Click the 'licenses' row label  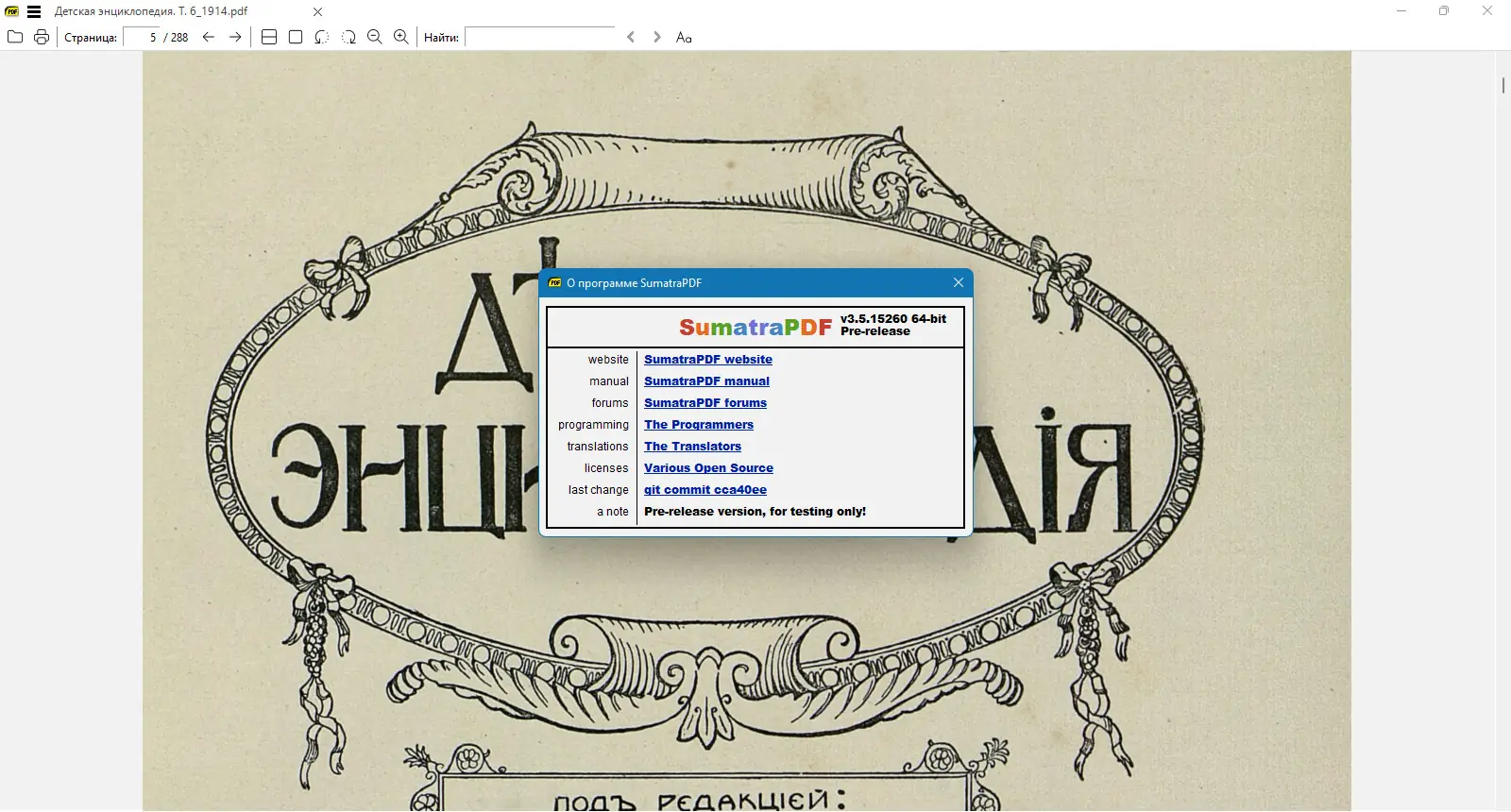(x=606, y=468)
